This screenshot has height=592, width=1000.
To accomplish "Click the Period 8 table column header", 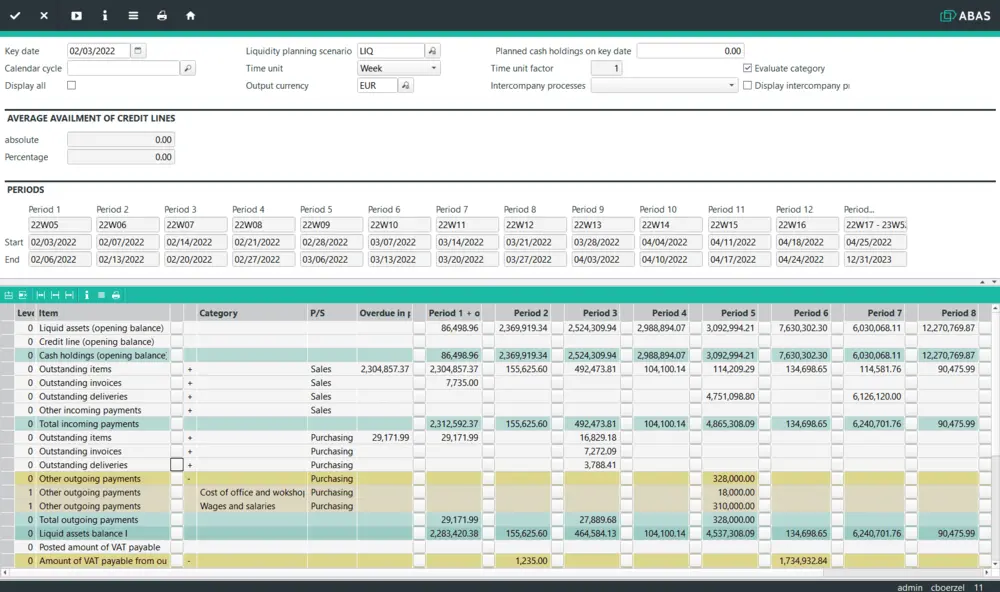I will 949,313.
